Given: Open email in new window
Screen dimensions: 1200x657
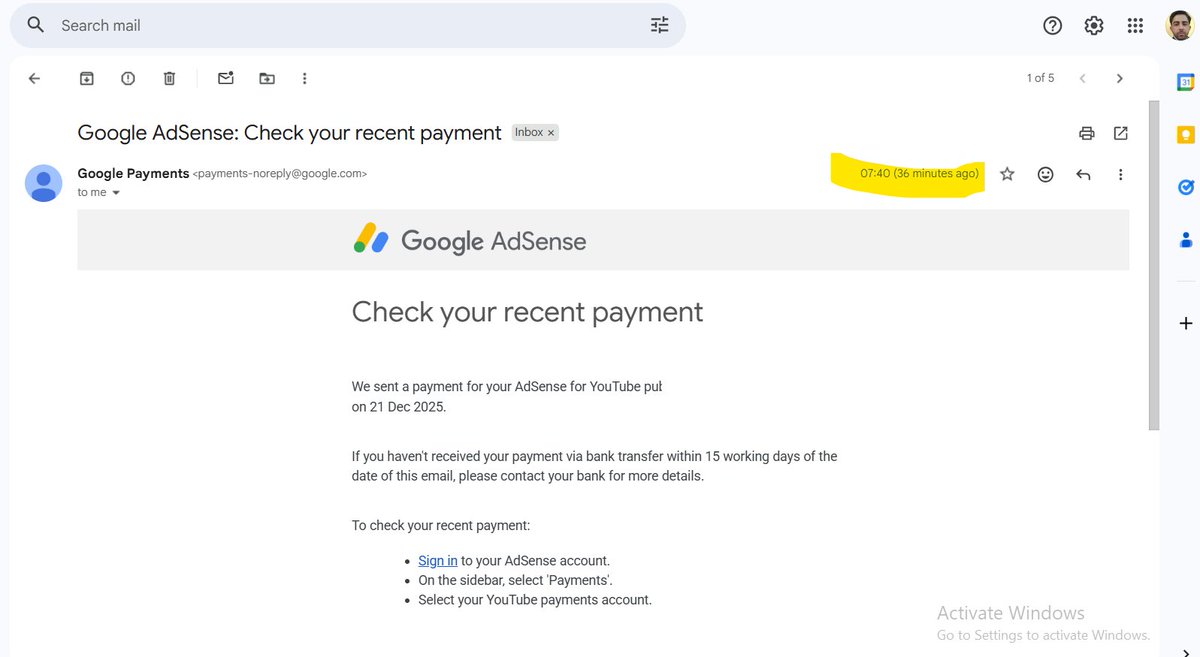Looking at the screenshot, I should tap(1121, 133).
